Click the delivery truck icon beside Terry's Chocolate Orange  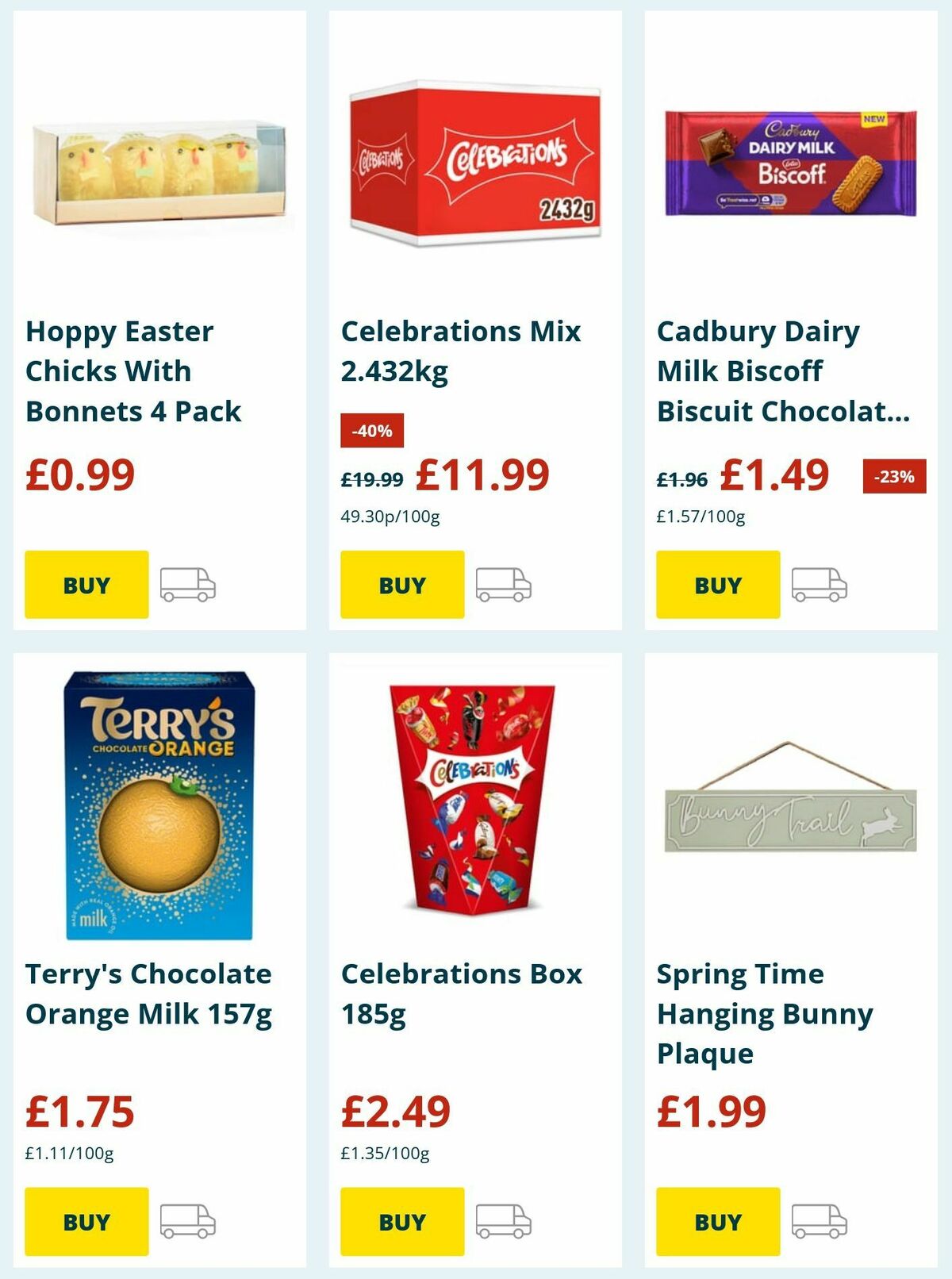189,1221
